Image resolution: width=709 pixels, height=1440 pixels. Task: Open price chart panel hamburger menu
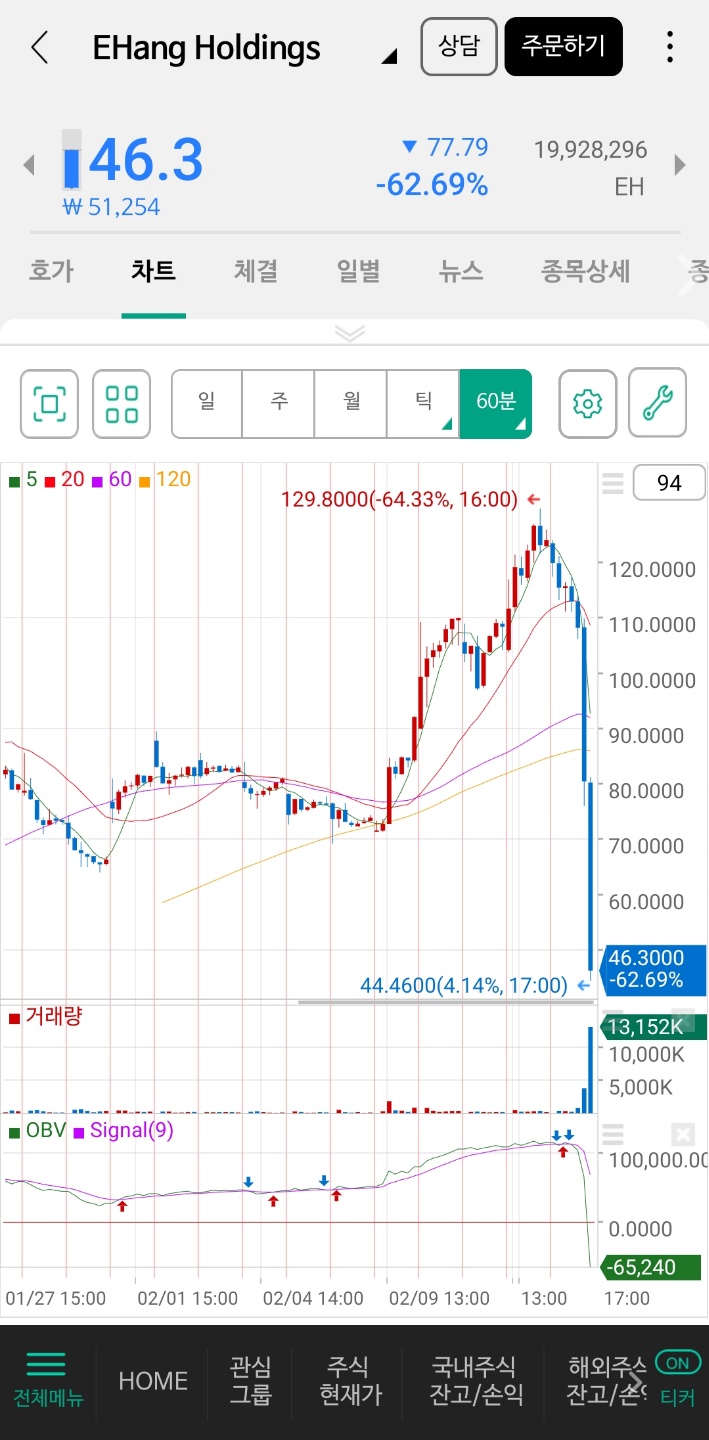(x=612, y=484)
